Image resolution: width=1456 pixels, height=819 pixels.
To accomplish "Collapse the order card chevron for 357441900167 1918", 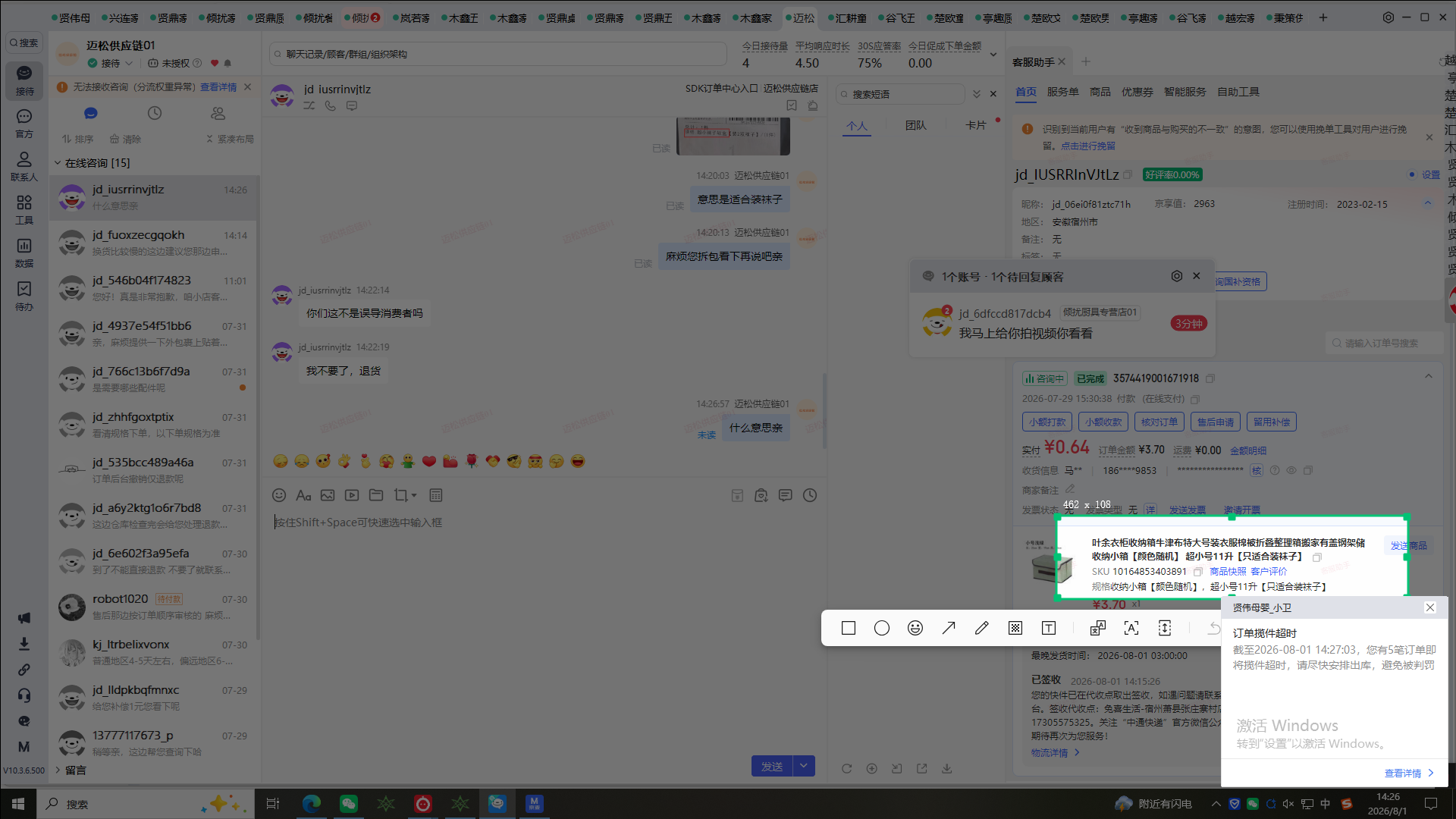I will point(1429,377).
